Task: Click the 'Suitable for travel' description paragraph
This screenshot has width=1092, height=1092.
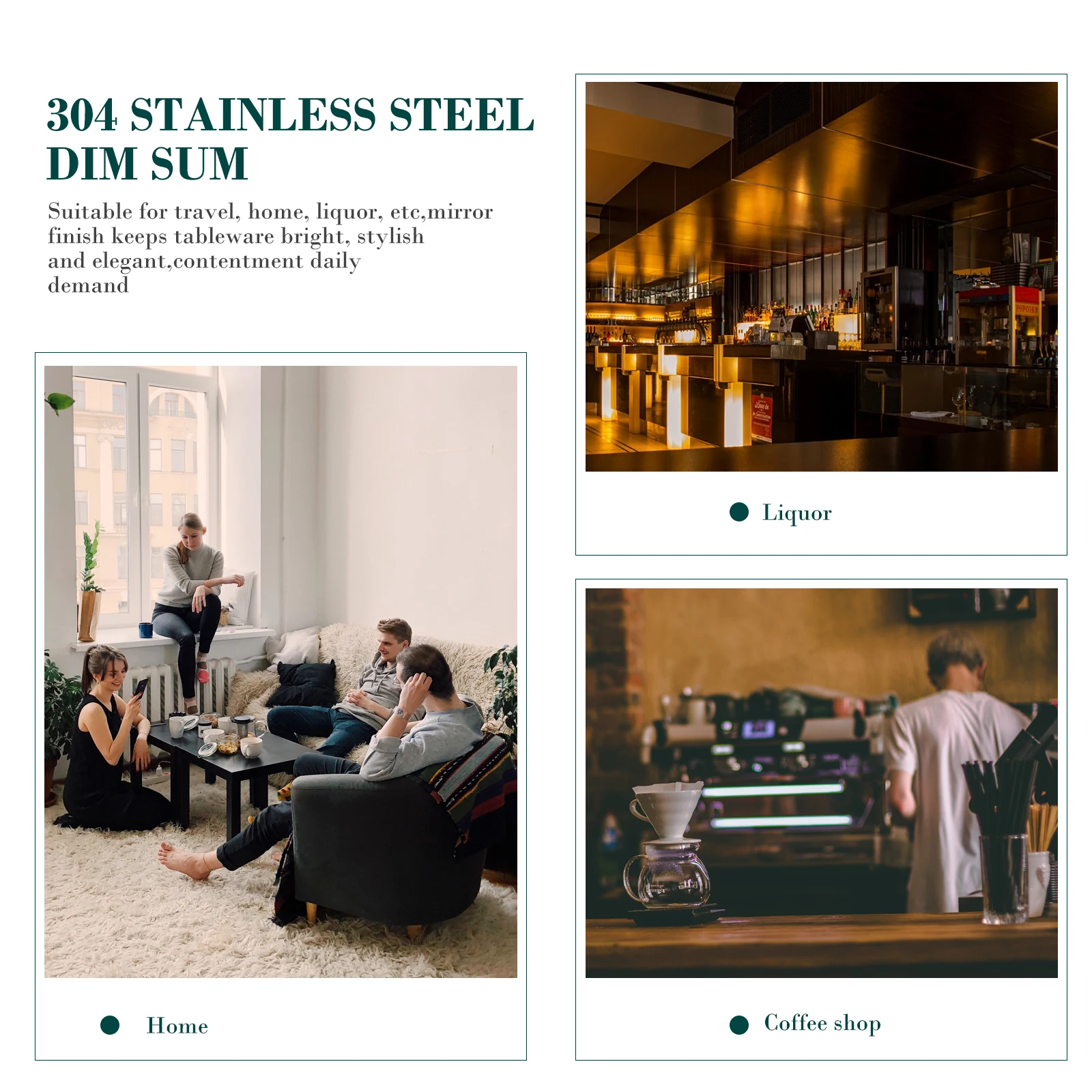Action: pyautogui.click(x=270, y=248)
